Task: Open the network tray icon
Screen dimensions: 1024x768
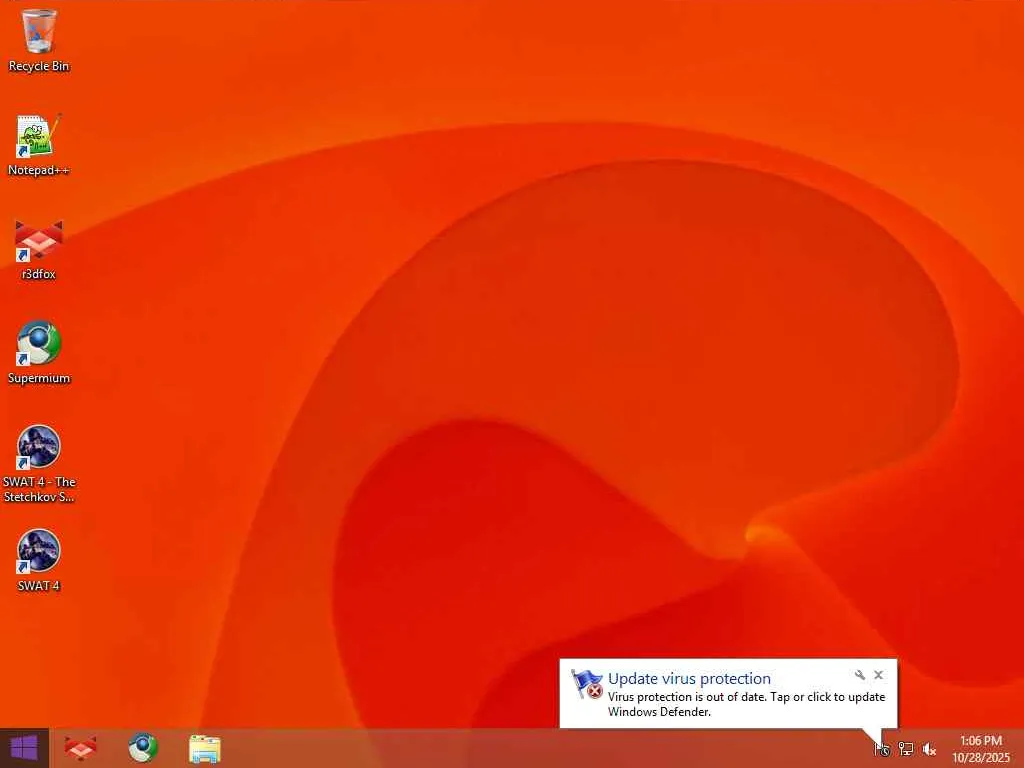Action: coord(906,749)
